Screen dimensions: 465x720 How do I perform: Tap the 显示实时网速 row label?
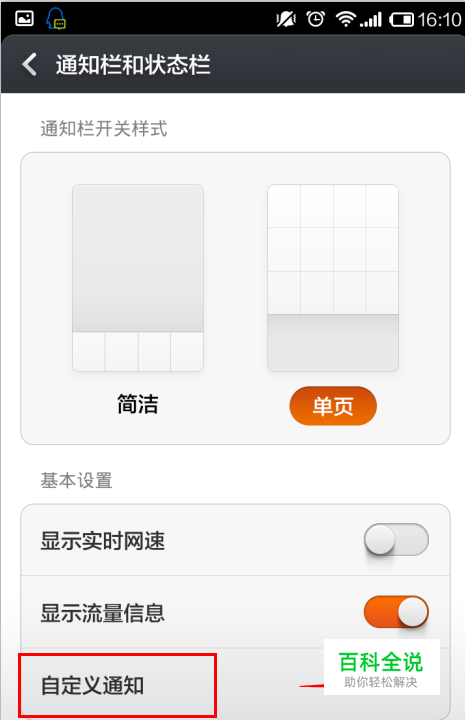tap(103, 540)
